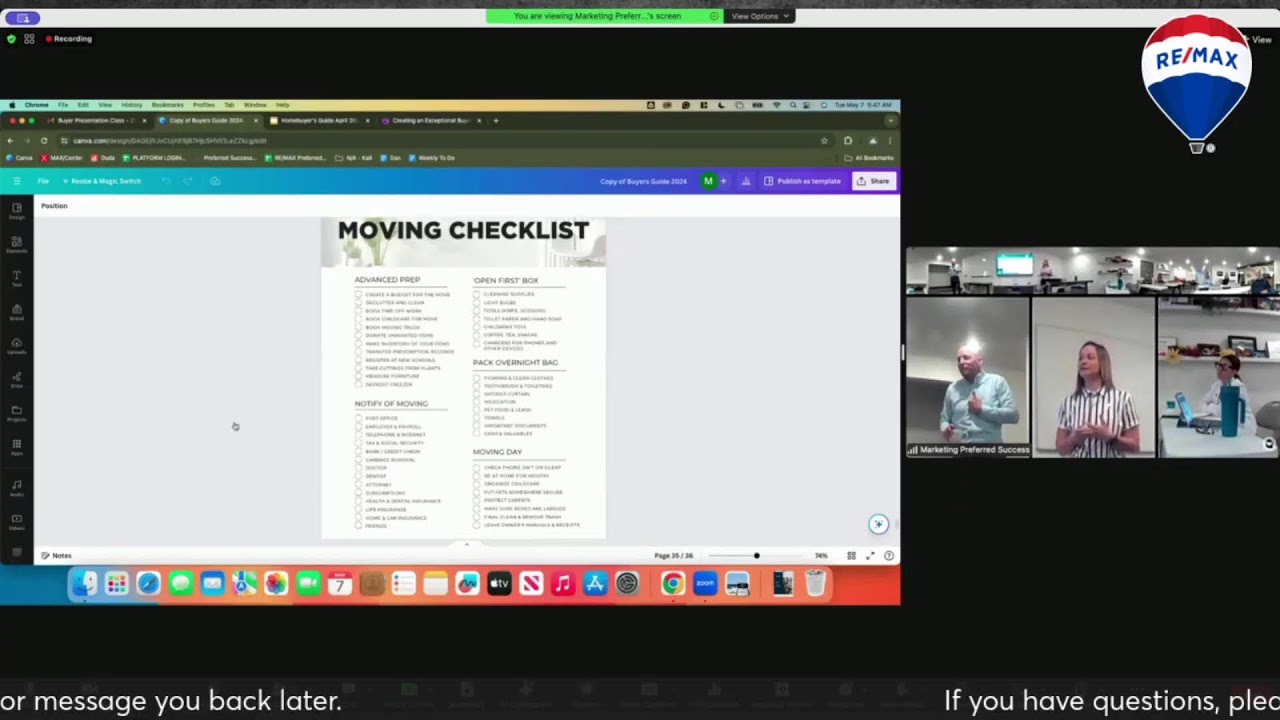
Task: Open the Uploads panel in Canva sidebar
Action: pos(16,346)
